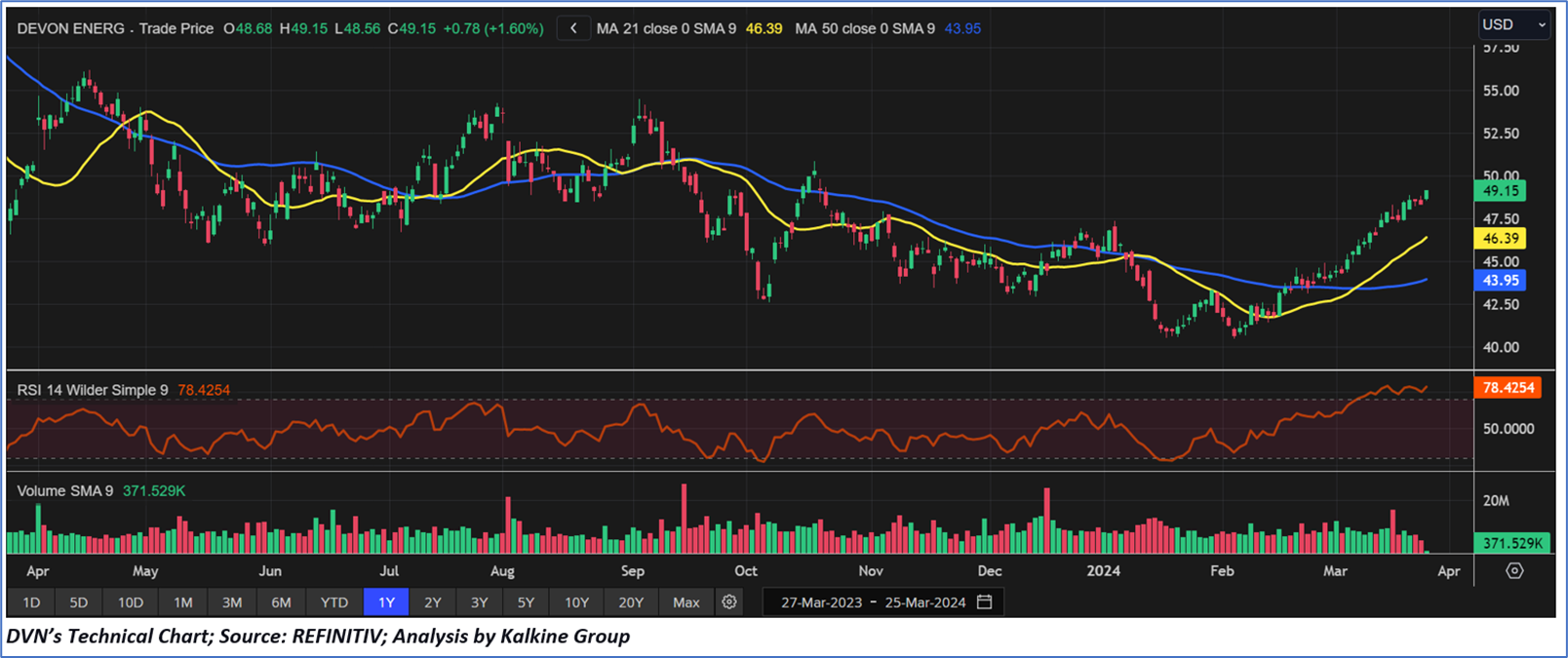Click the calendar icon beside date range
The height and width of the screenshot is (658, 1568).
[x=985, y=602]
